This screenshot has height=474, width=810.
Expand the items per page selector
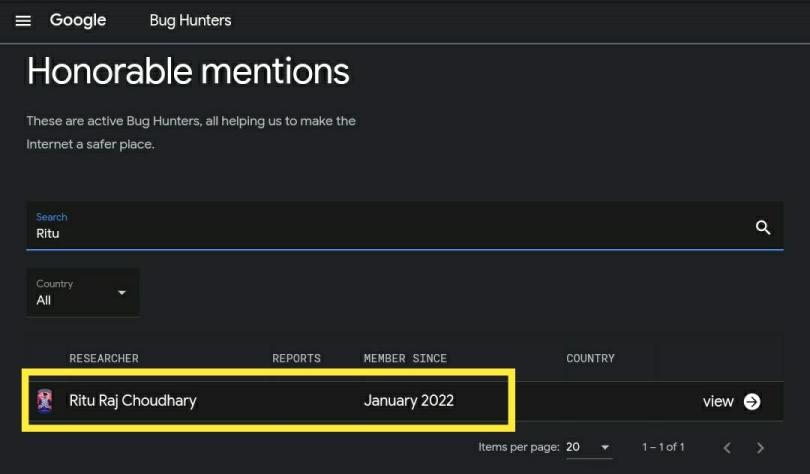[589, 447]
